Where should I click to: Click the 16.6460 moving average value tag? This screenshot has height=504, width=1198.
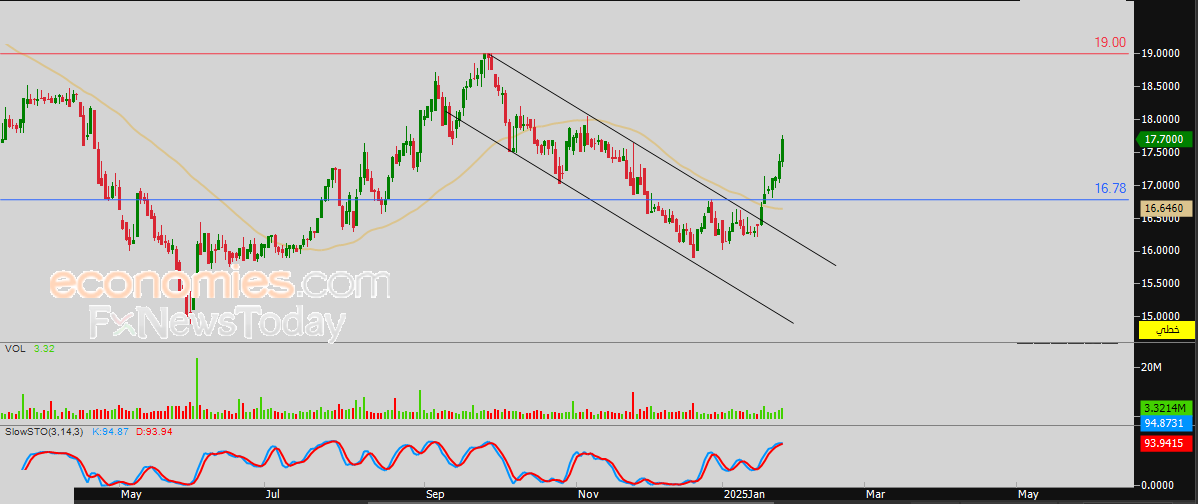pos(1167,208)
